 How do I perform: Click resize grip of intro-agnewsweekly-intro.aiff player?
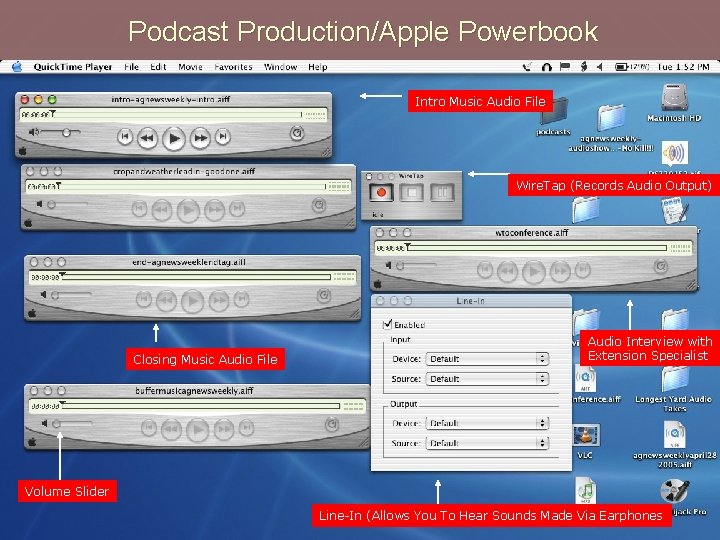326,152
